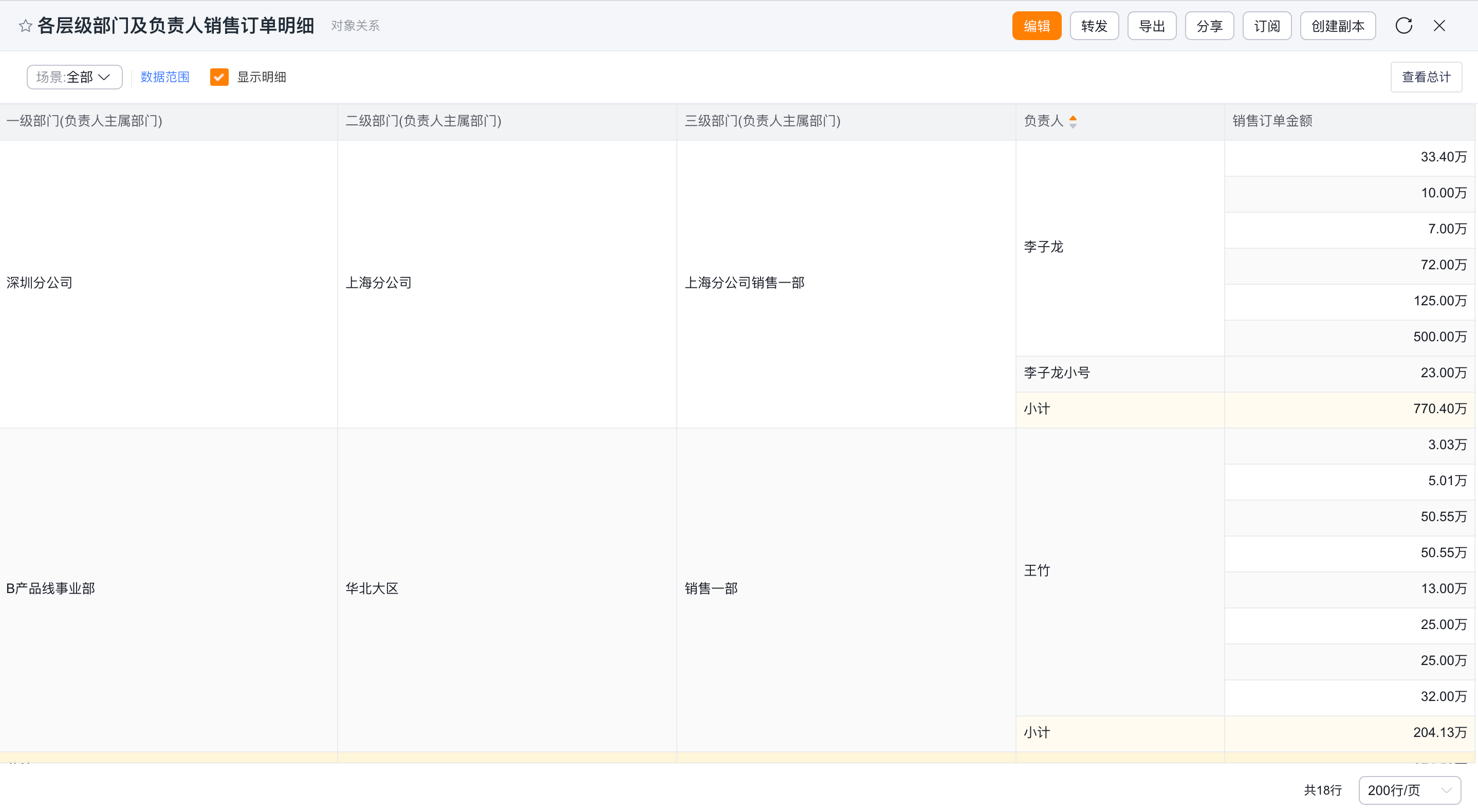Click the 770.40万 subtotal amount
This screenshot has width=1478, height=812.
pyautogui.click(x=1350, y=409)
